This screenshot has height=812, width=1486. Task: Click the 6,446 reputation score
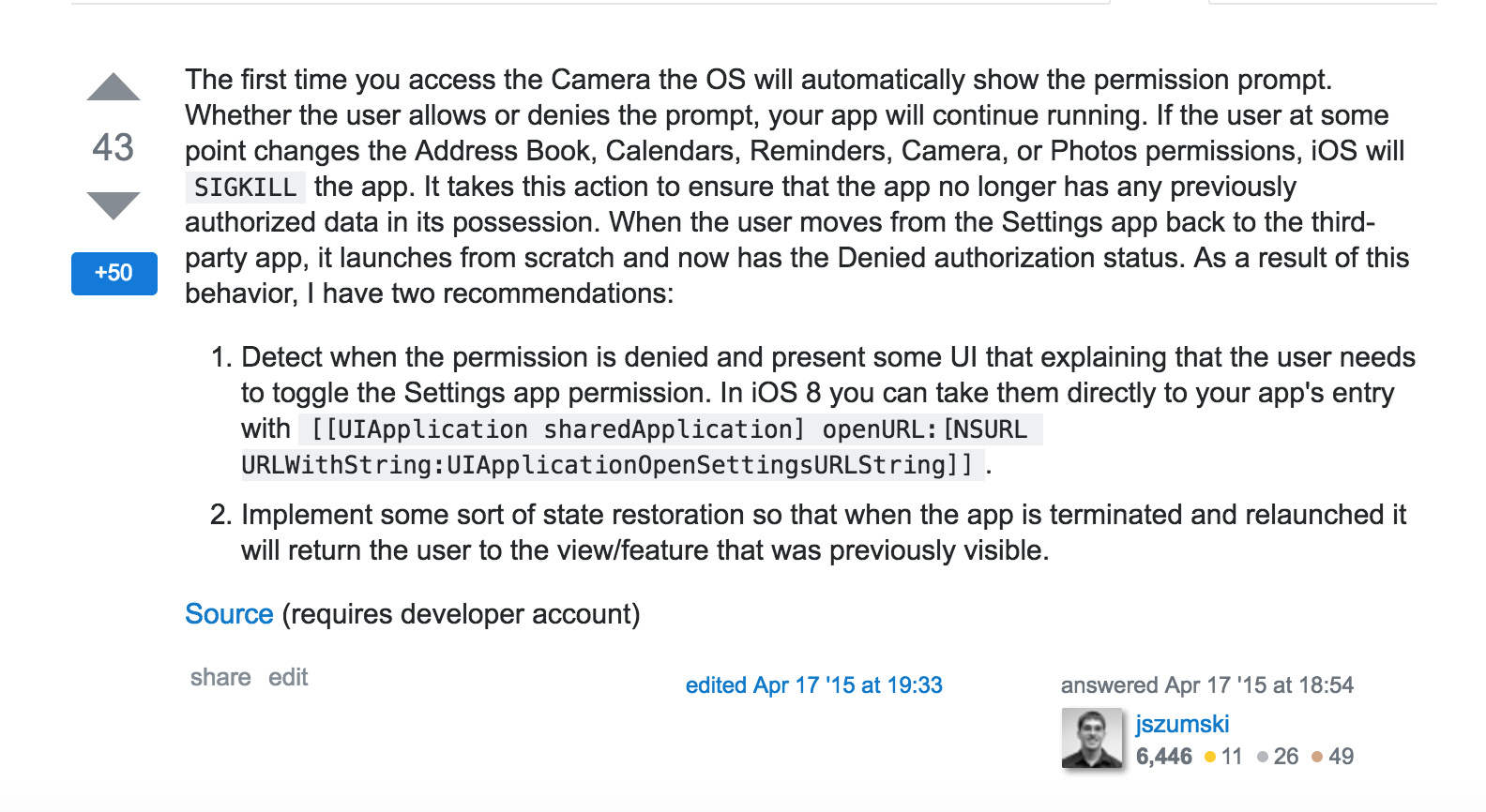pos(1163,757)
